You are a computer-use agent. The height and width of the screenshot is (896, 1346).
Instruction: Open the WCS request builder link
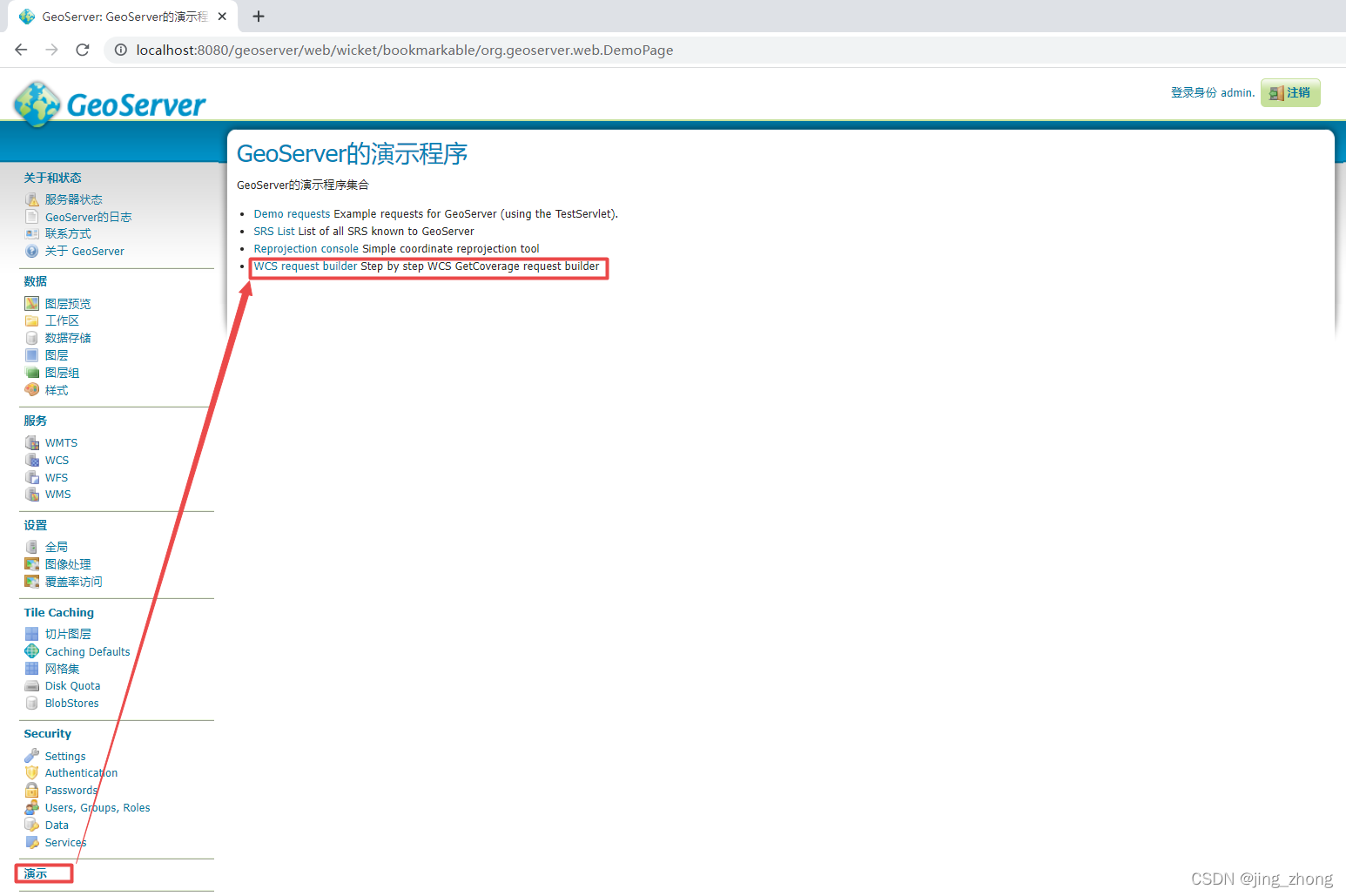(306, 266)
